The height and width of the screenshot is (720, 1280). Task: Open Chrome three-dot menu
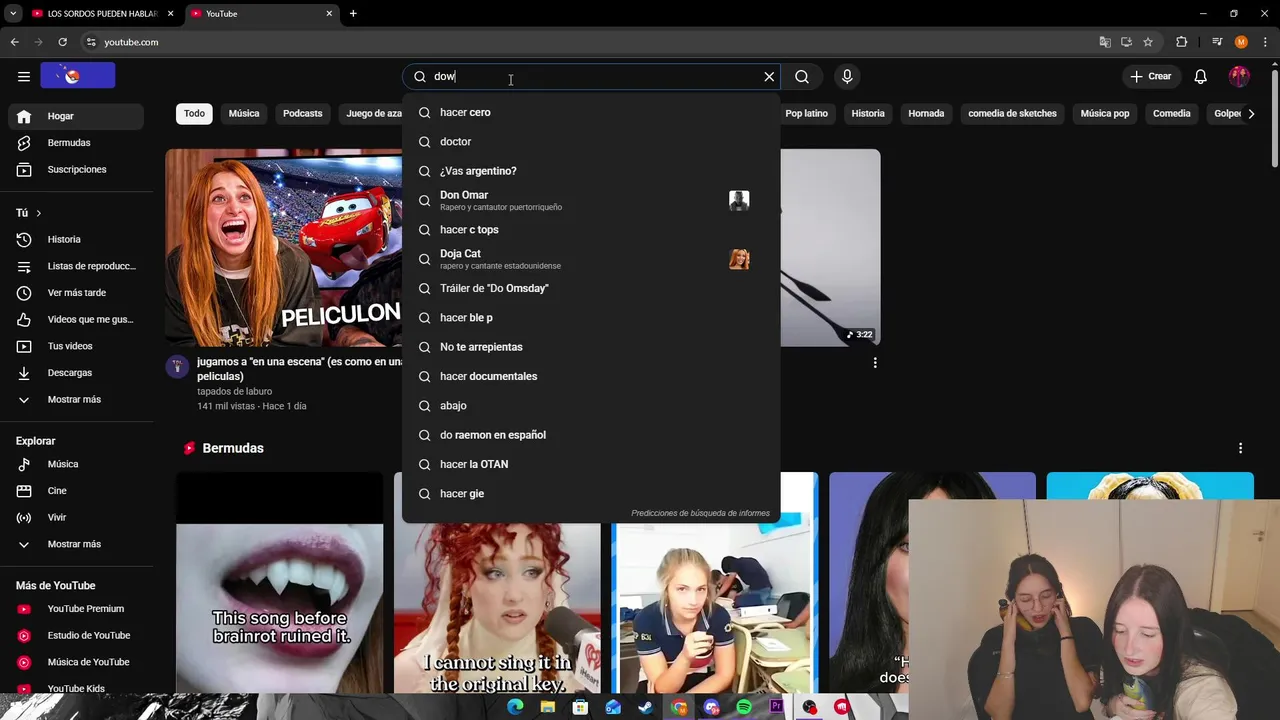[1265, 42]
